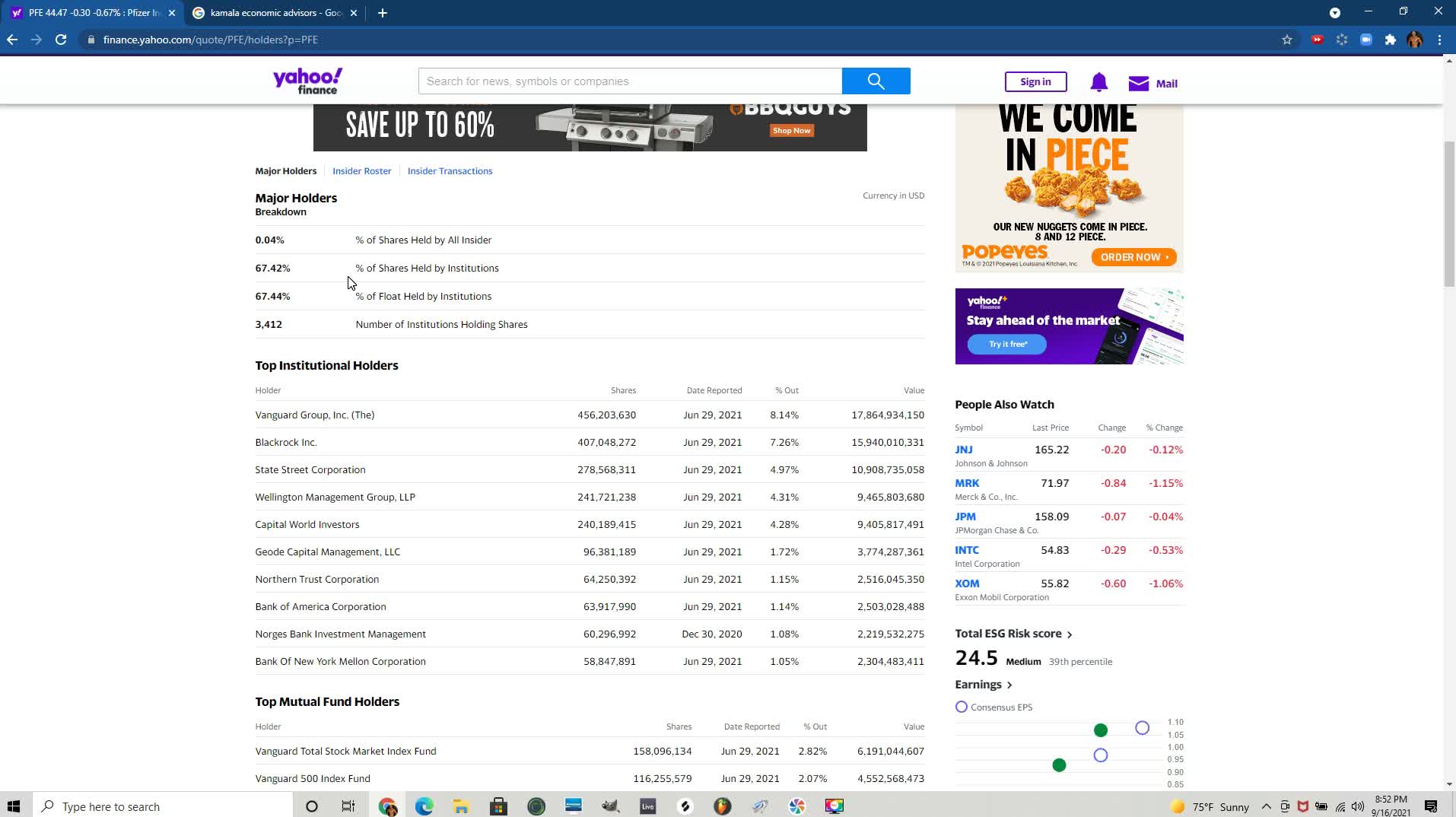The image size is (1456, 817).
Task: Click the 67.42% institutions held value
Action: tap(272, 269)
